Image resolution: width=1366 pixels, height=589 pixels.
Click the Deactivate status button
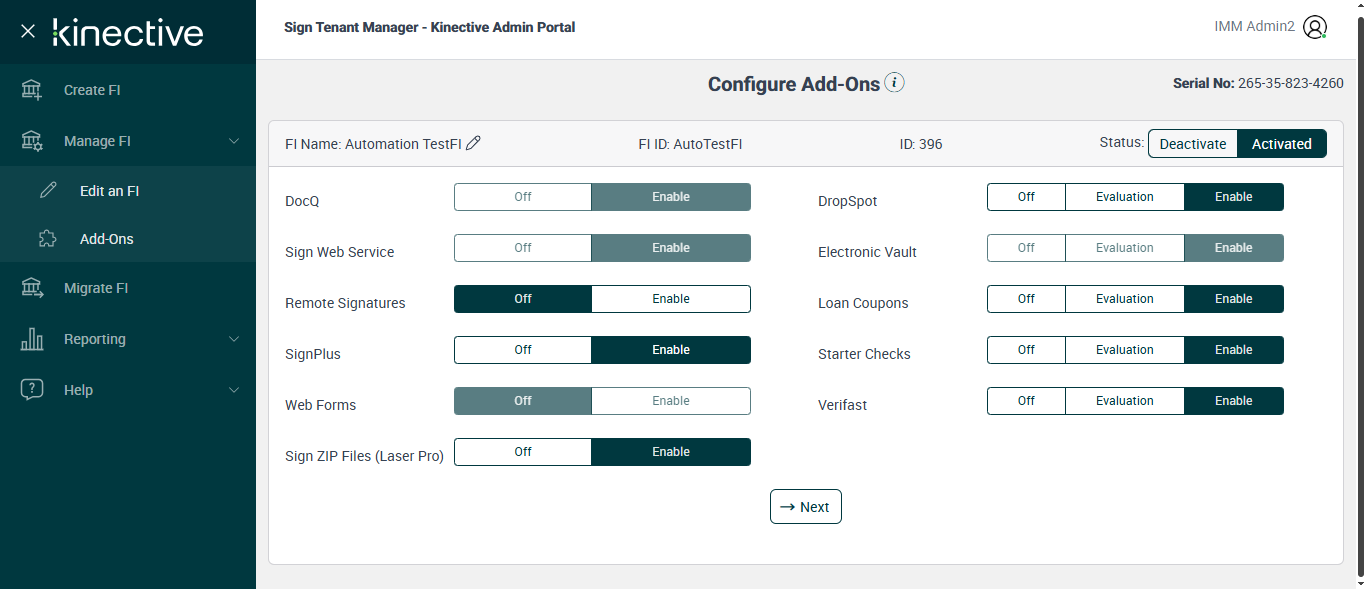tap(1192, 144)
